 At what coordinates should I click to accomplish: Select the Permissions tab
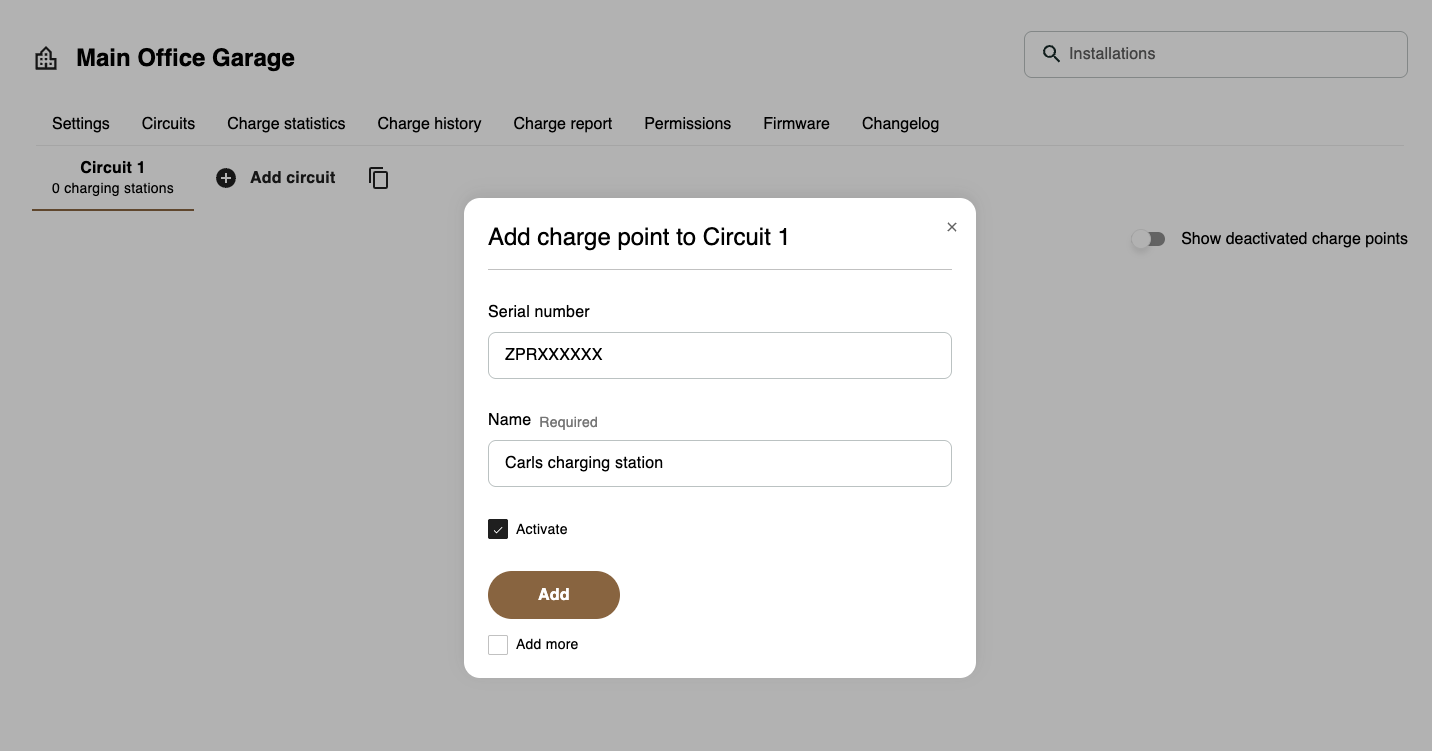(x=687, y=124)
